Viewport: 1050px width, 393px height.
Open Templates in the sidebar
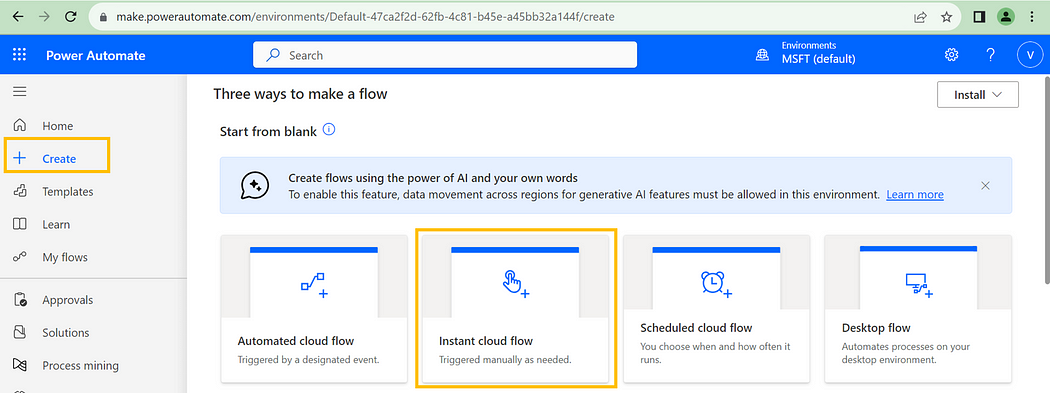[68, 191]
